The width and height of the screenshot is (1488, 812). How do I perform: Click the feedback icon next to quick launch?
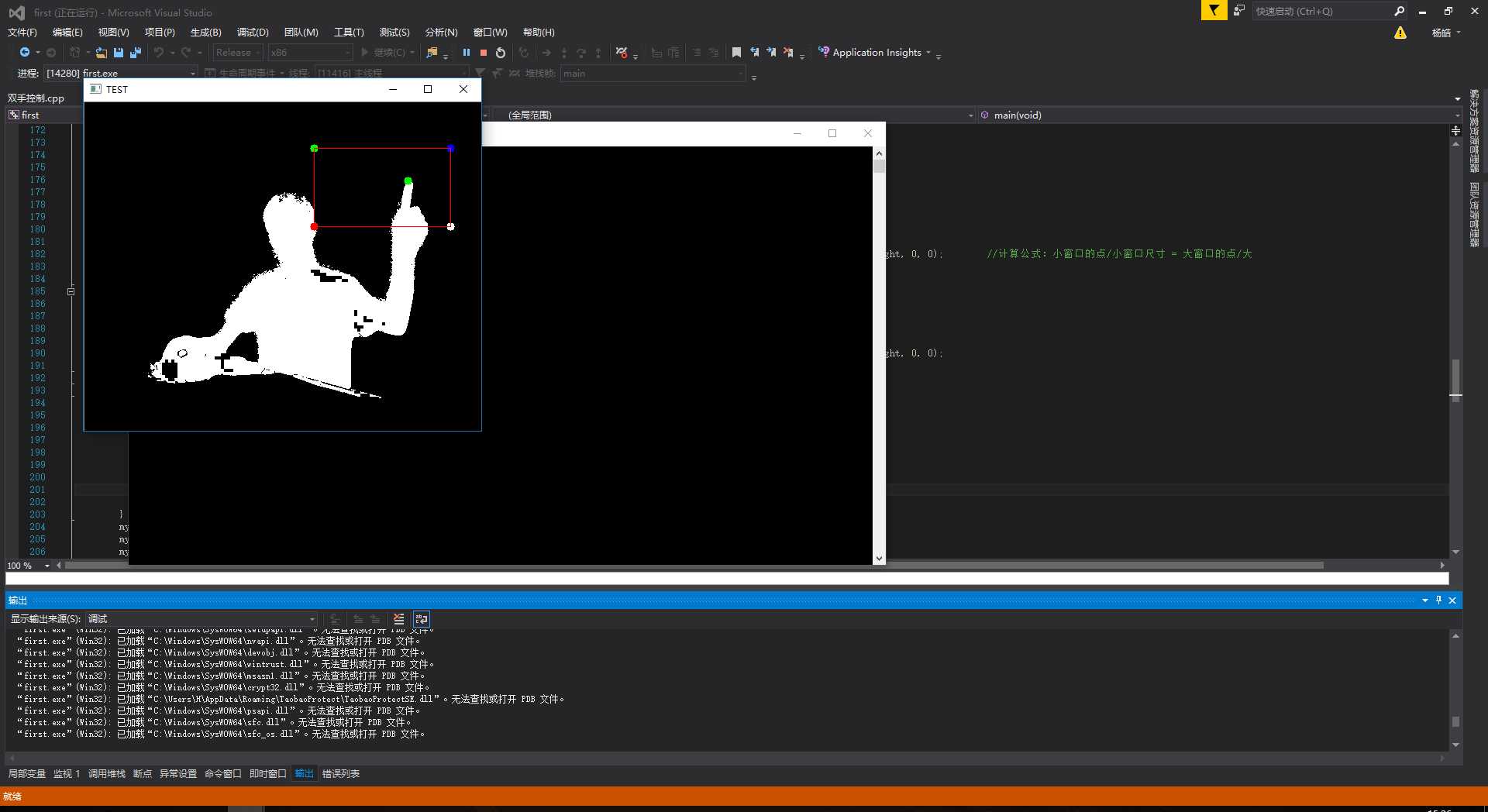(x=1239, y=11)
